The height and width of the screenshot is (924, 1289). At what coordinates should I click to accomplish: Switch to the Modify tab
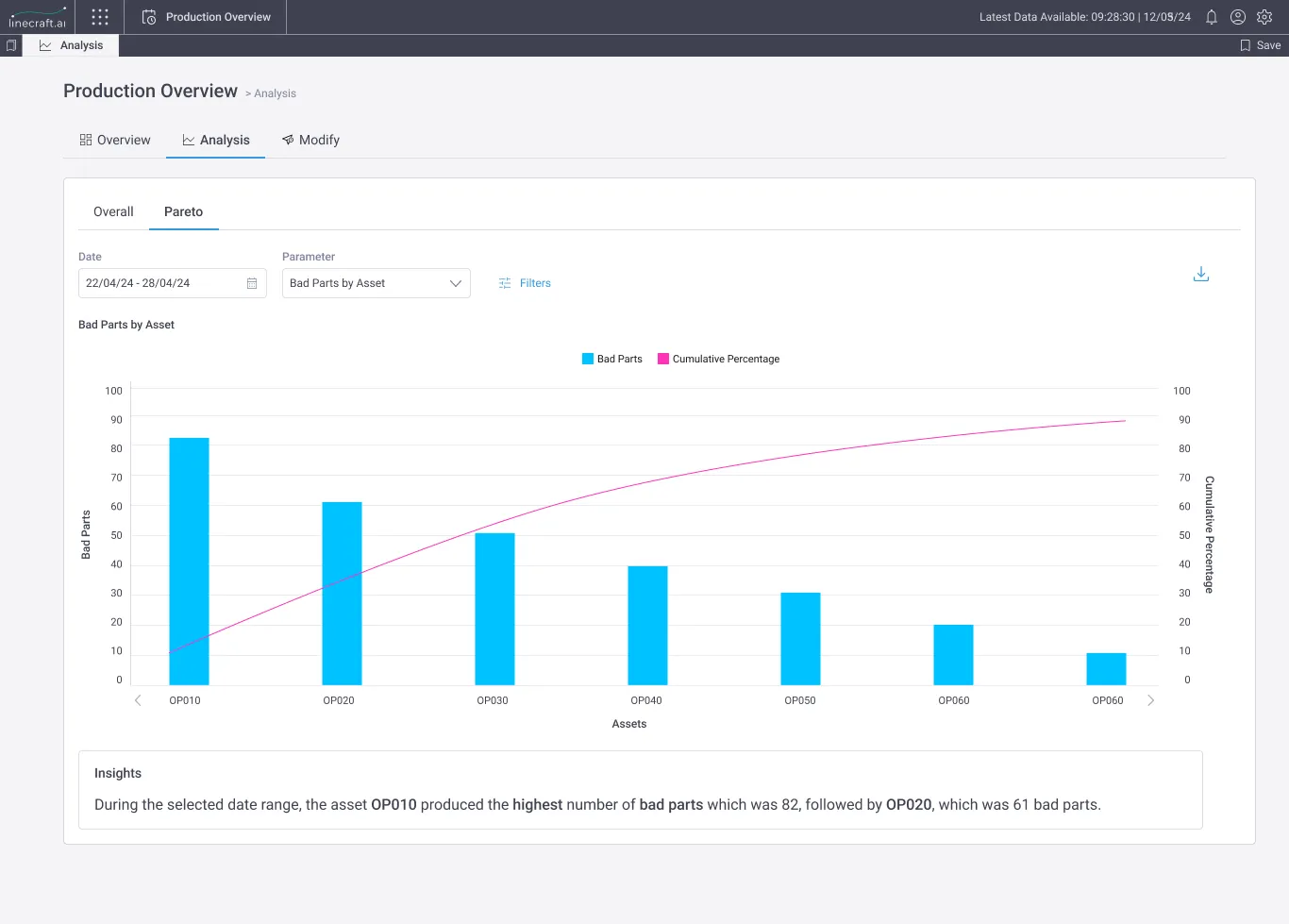click(310, 140)
